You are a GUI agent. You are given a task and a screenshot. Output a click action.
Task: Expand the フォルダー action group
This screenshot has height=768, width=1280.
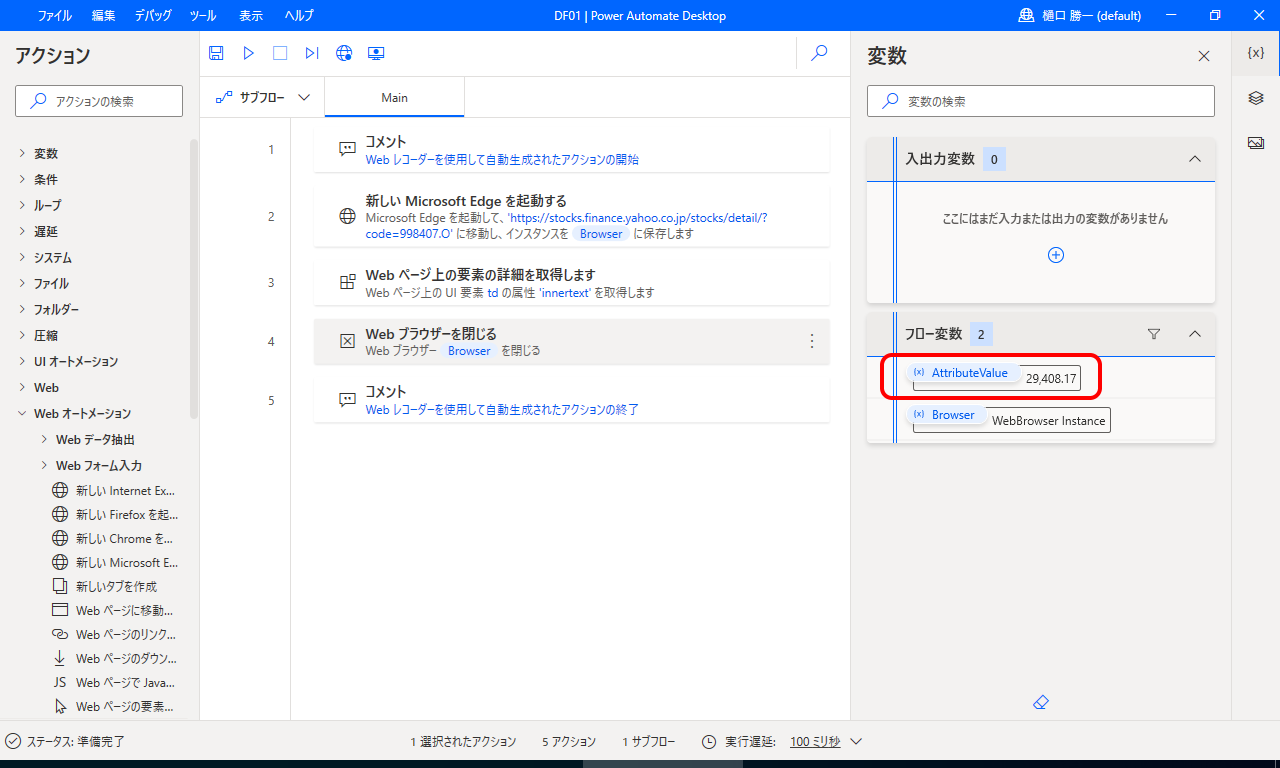[23, 309]
